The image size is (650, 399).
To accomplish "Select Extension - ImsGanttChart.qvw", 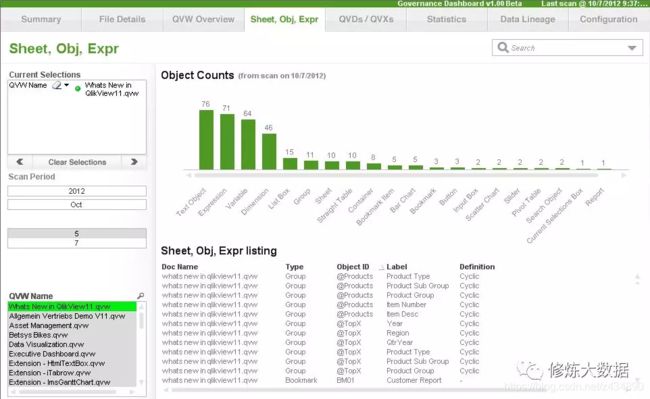I will pyautogui.click(x=72, y=382).
